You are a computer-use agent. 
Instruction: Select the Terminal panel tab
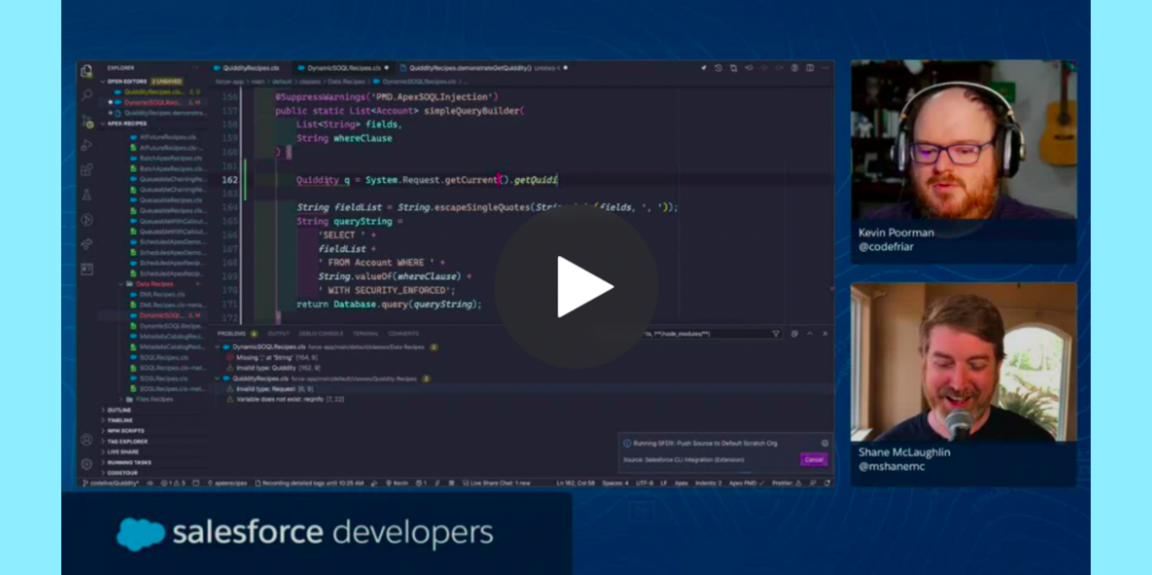coord(365,333)
